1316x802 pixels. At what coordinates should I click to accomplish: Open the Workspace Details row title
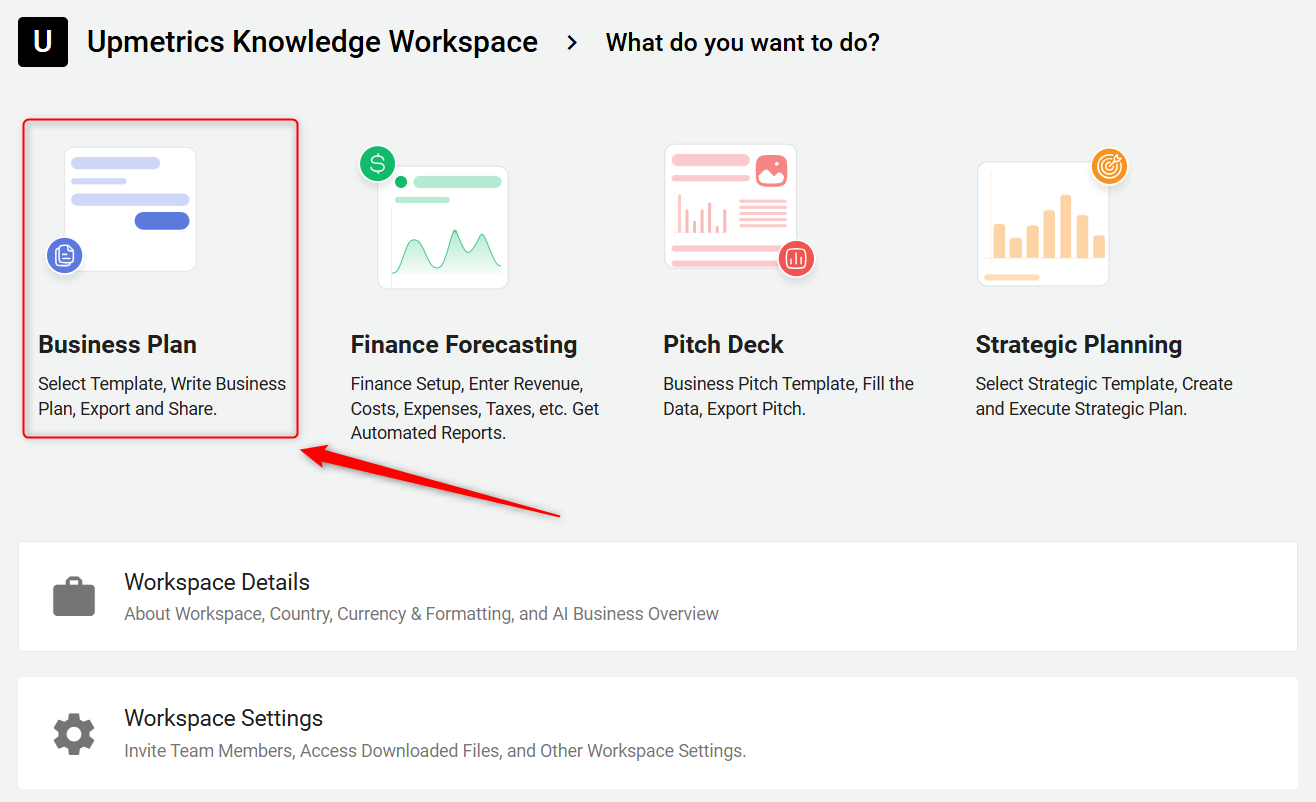coord(217,582)
